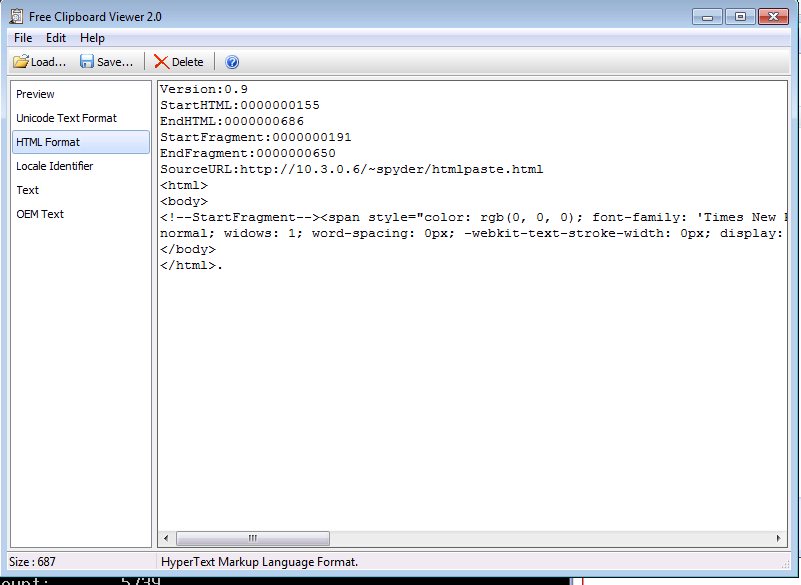
Task: Select the HTML Format entry
Action: coord(81,142)
